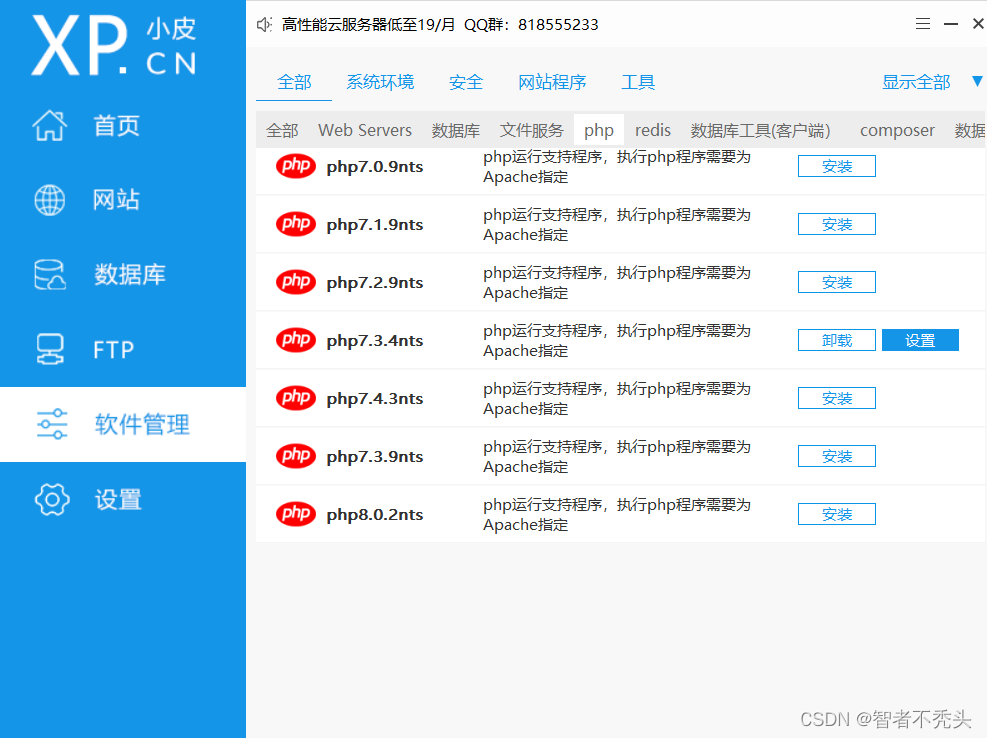This screenshot has height=738, width=987.
Task: Click the php7.3.4nts PHP logo
Action: click(x=296, y=340)
